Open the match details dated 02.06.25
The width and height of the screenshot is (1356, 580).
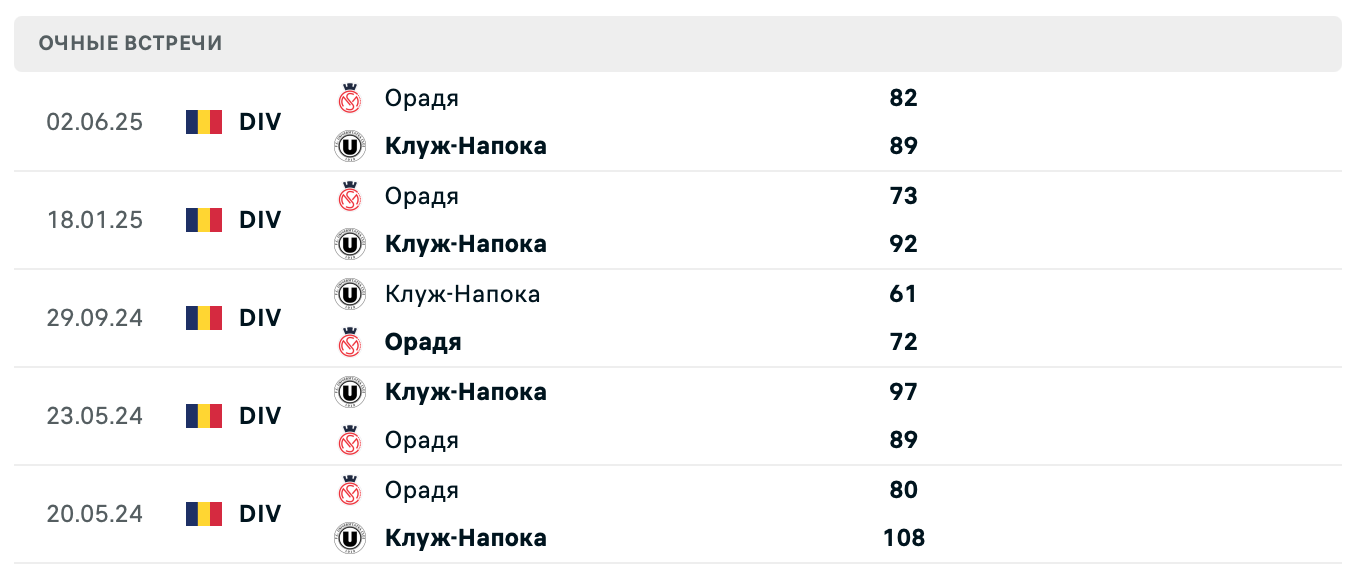click(x=96, y=121)
